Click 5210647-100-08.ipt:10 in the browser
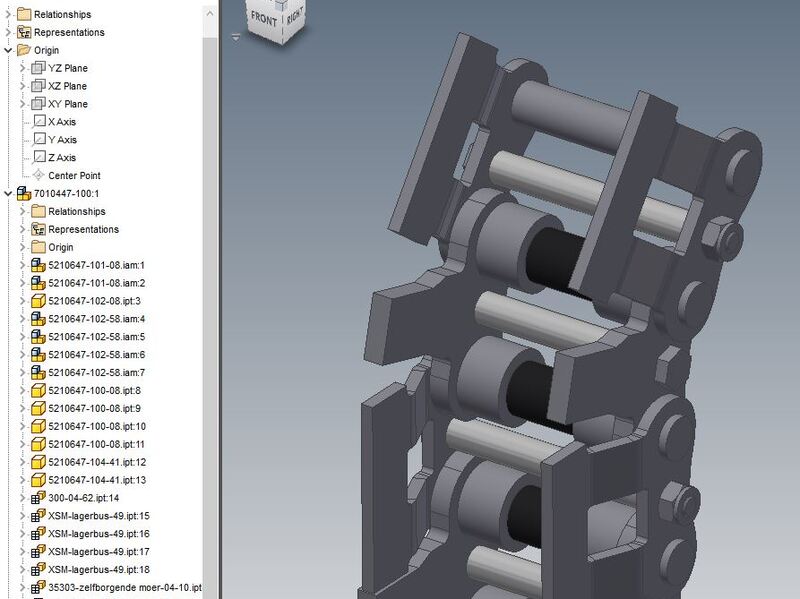The width and height of the screenshot is (800, 599). (97, 426)
